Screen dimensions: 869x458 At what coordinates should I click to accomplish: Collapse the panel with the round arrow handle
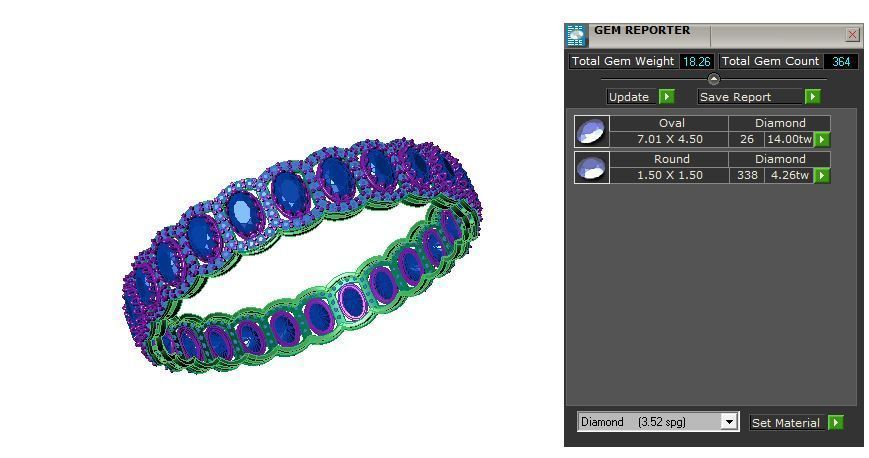(714, 79)
